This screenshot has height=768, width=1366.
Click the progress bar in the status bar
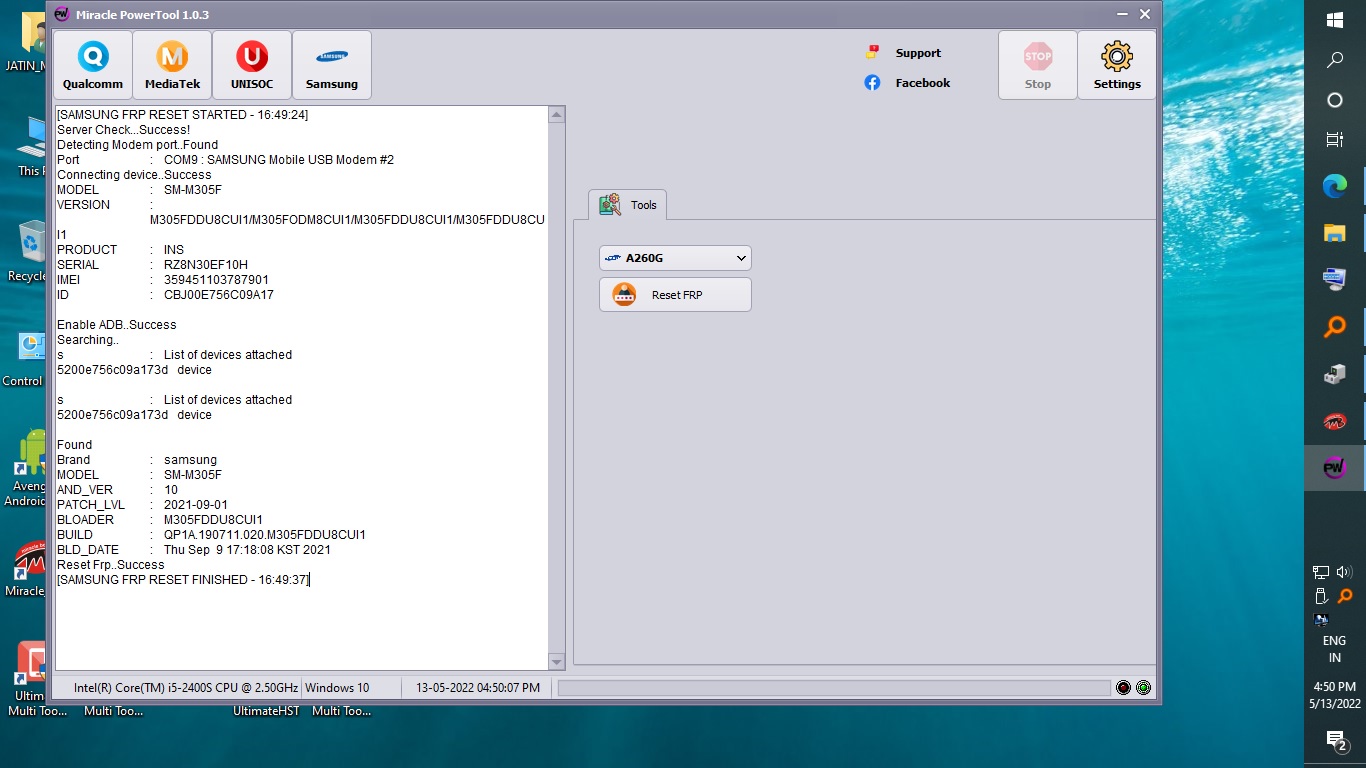pos(834,688)
